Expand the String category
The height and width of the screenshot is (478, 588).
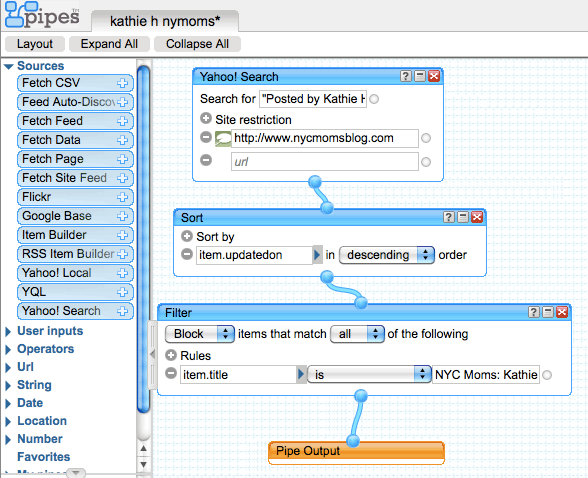(x=8, y=385)
